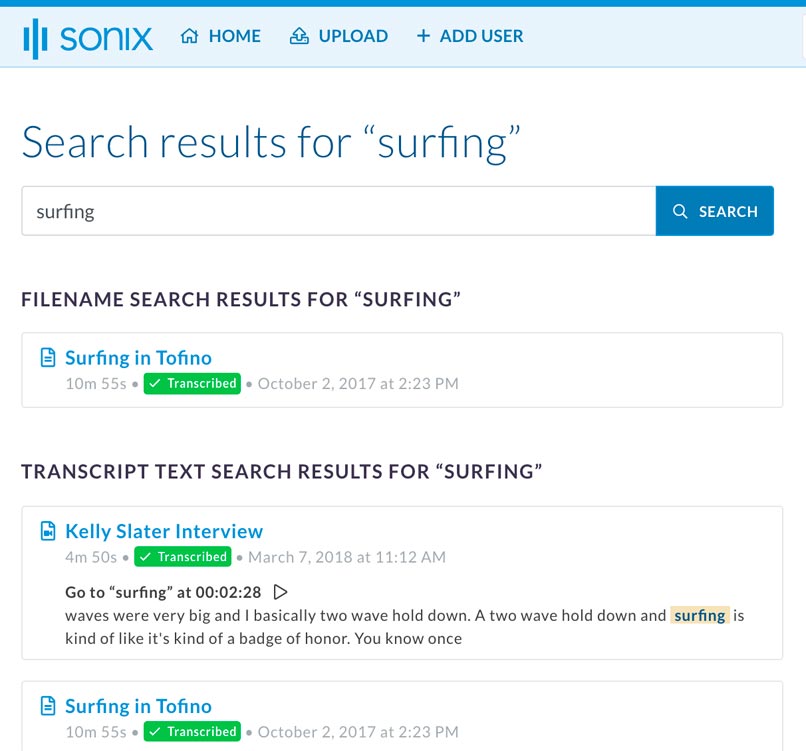The image size is (806, 751).
Task: Click the plus icon next to ADD USER
Action: tap(424, 35)
